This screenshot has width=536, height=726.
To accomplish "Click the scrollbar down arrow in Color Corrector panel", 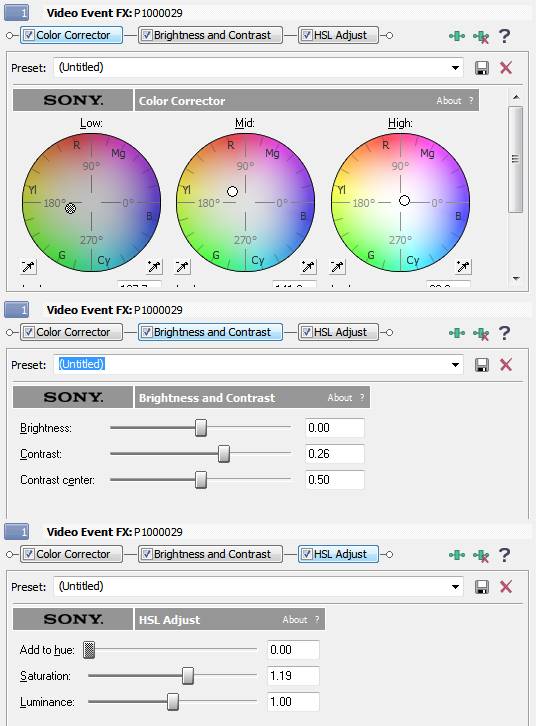I will point(516,279).
